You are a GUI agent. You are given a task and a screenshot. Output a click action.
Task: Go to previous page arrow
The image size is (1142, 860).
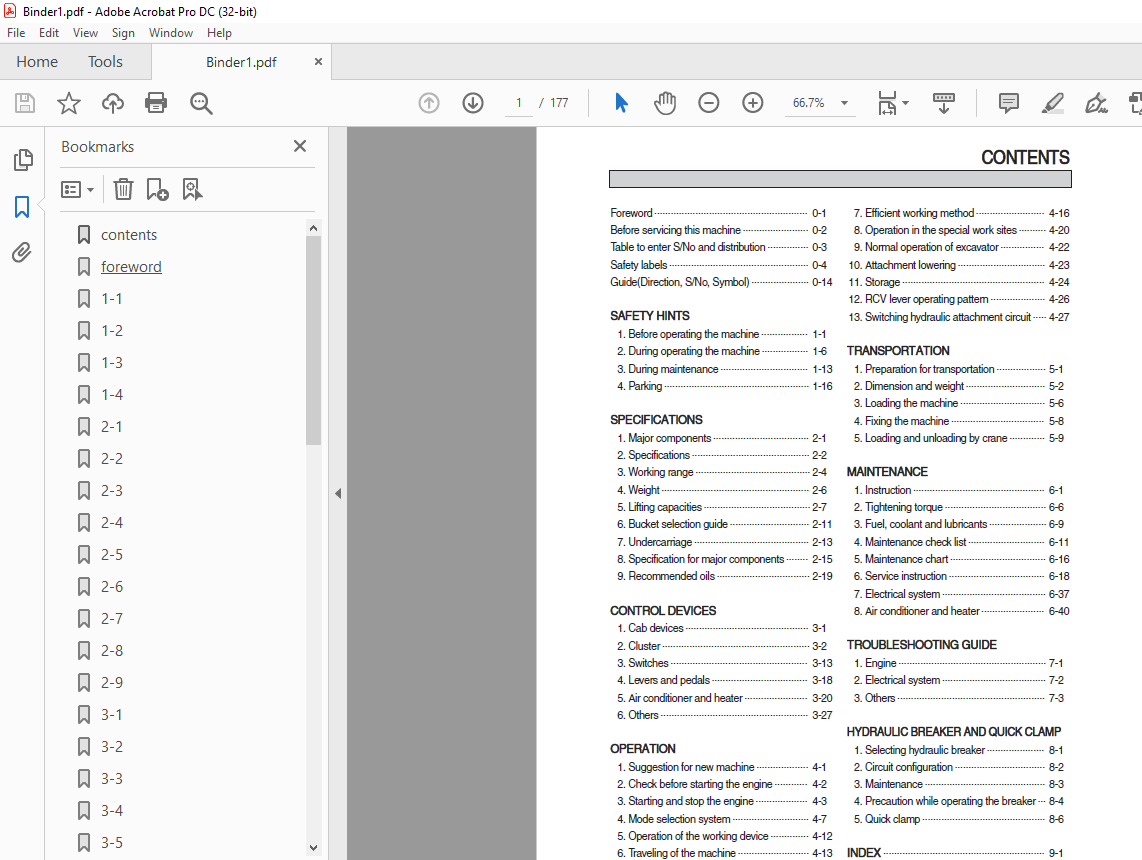tap(429, 103)
